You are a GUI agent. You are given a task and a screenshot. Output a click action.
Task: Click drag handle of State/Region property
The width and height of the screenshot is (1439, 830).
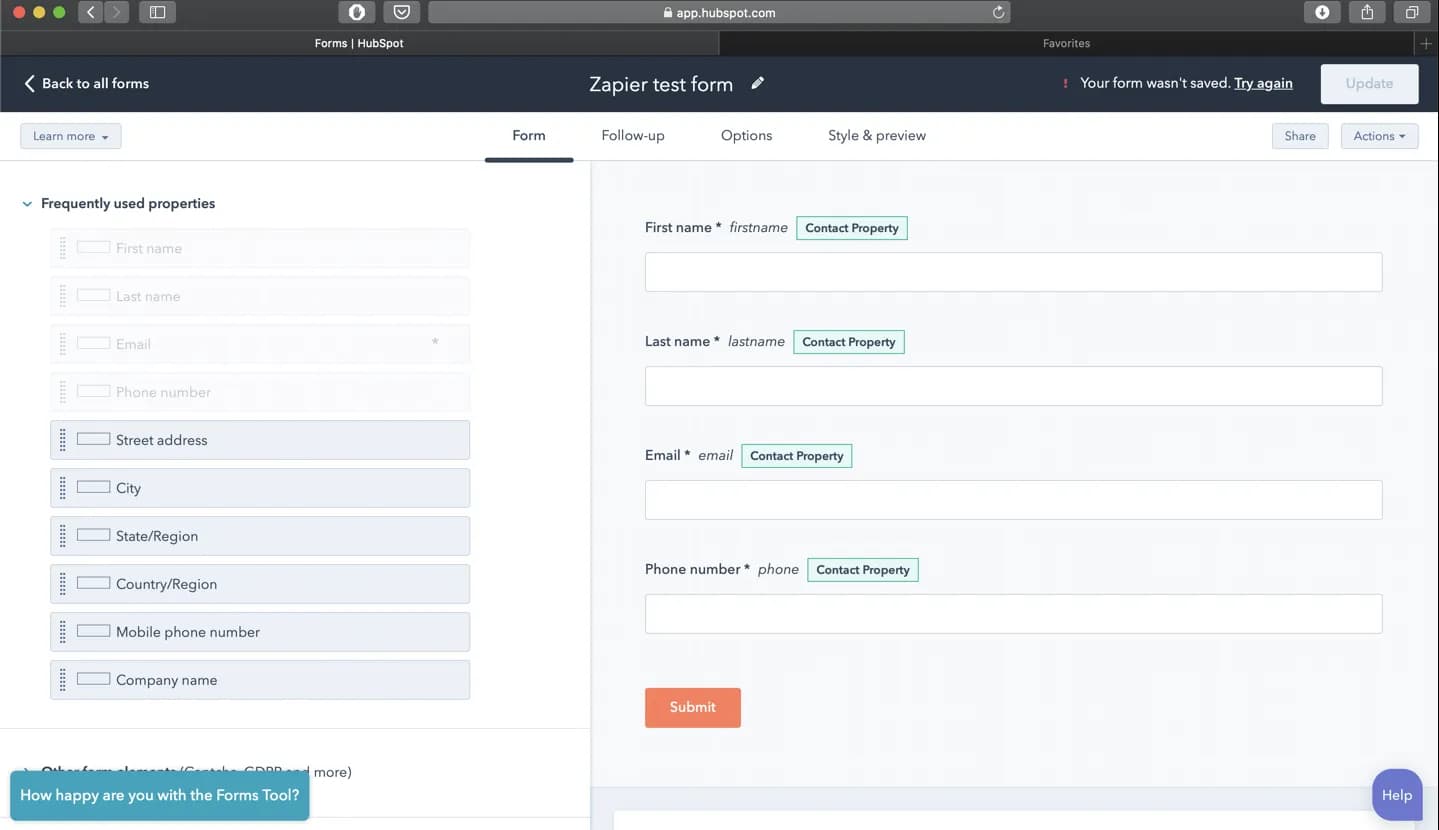[x=63, y=536]
